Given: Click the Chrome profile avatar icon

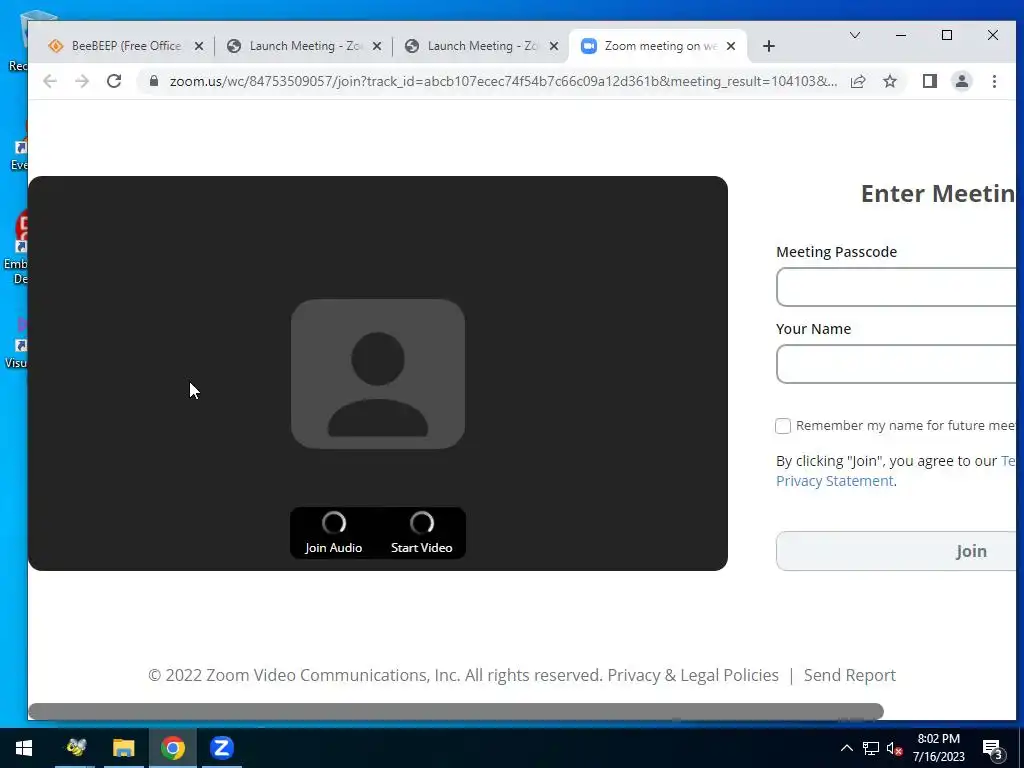Looking at the screenshot, I should pos(961,81).
